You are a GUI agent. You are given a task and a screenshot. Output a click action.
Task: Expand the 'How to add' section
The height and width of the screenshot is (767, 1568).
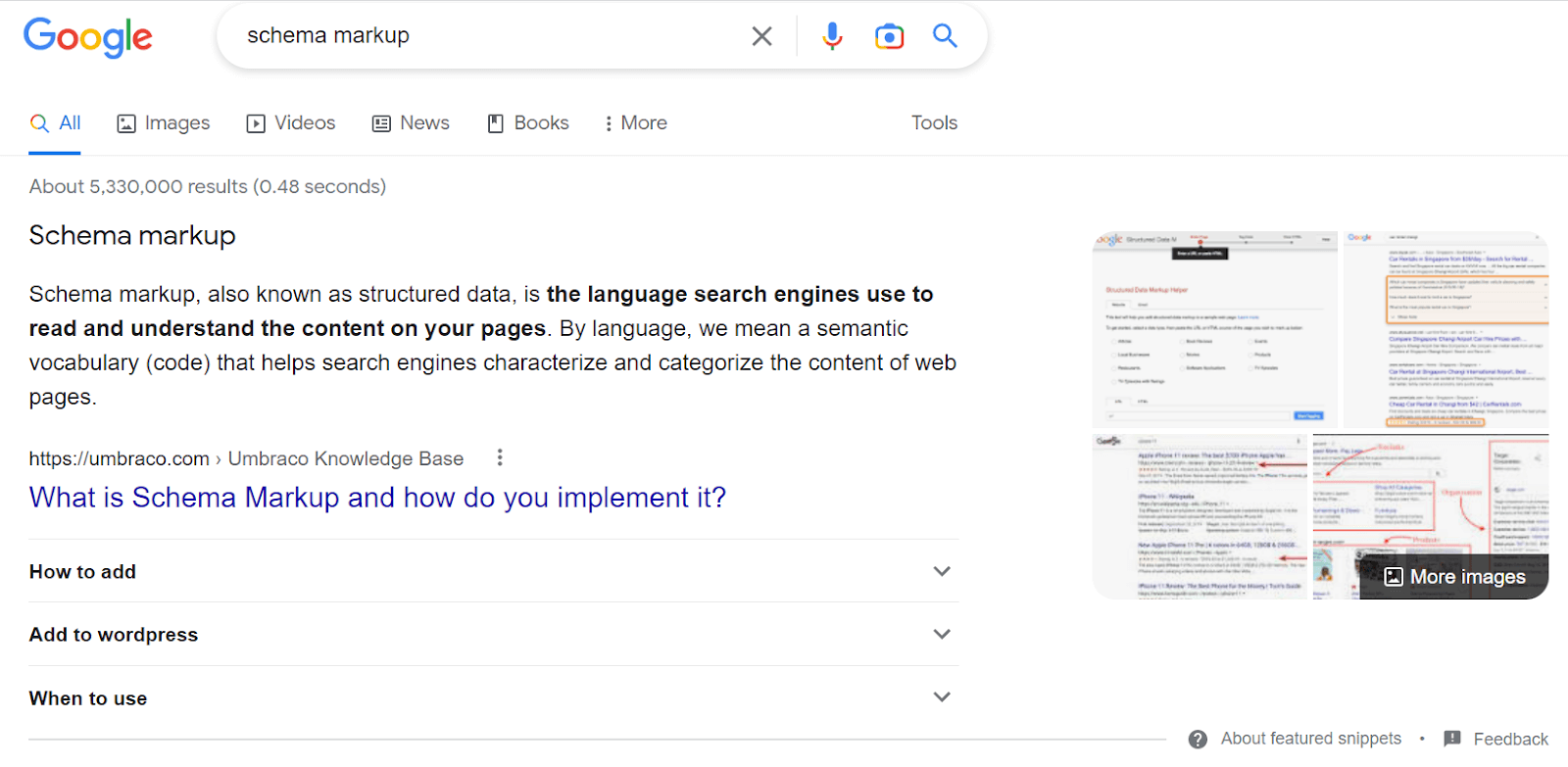[494, 571]
